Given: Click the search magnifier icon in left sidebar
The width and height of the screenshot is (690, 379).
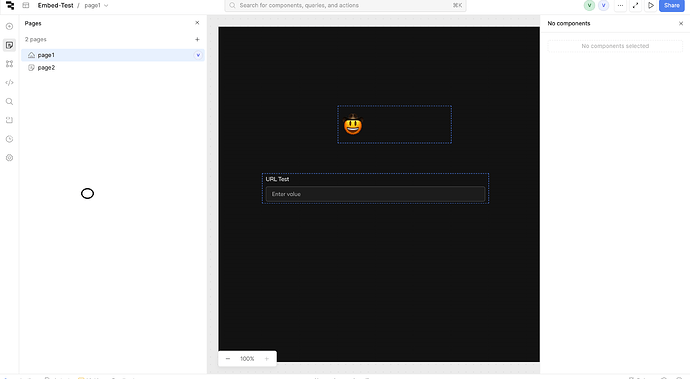Looking at the screenshot, I should click(x=9, y=101).
